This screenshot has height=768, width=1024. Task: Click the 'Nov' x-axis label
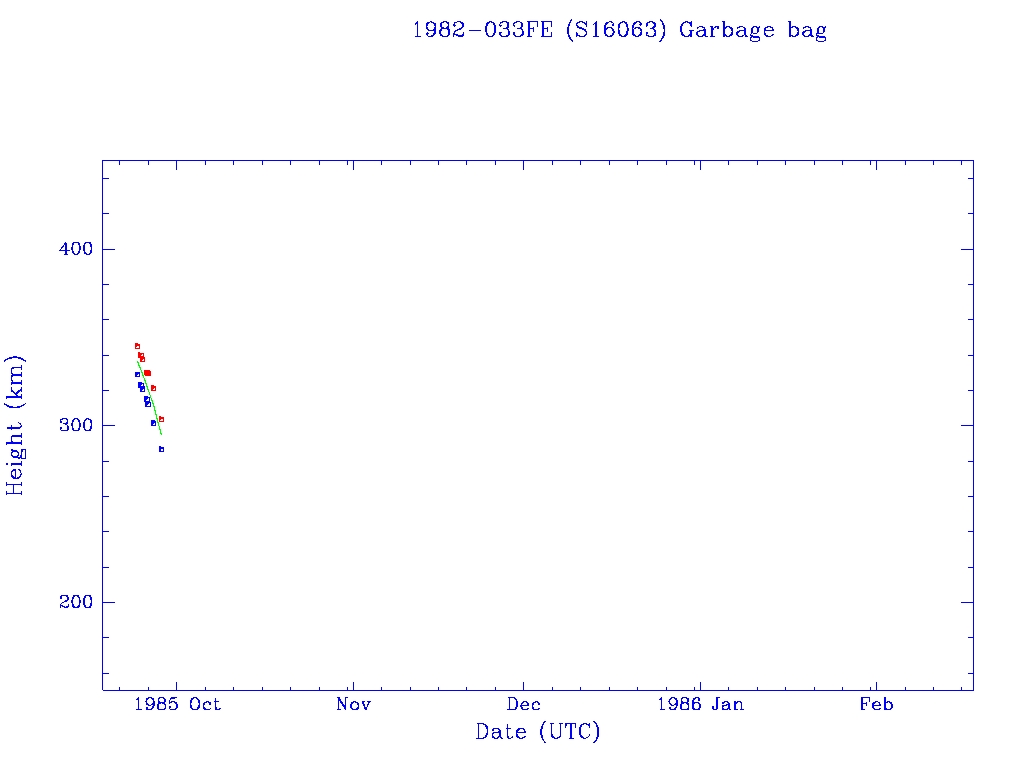tap(353, 705)
